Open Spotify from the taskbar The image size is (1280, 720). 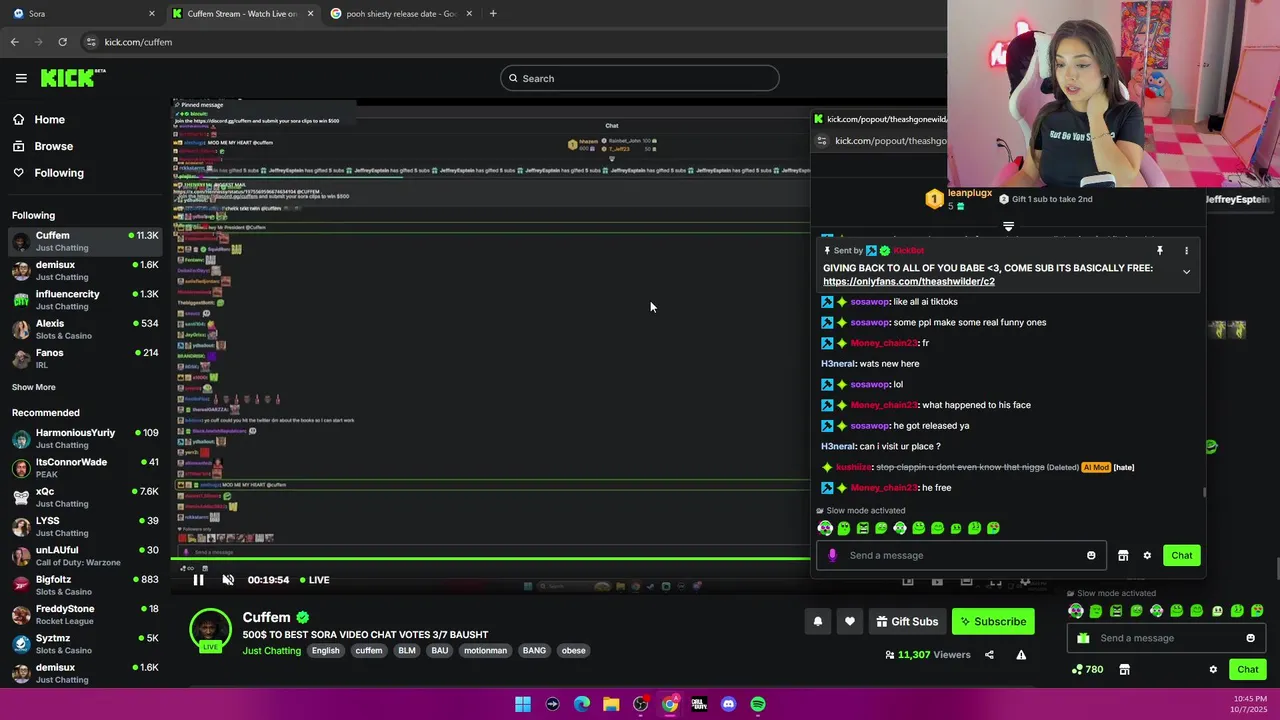758,704
